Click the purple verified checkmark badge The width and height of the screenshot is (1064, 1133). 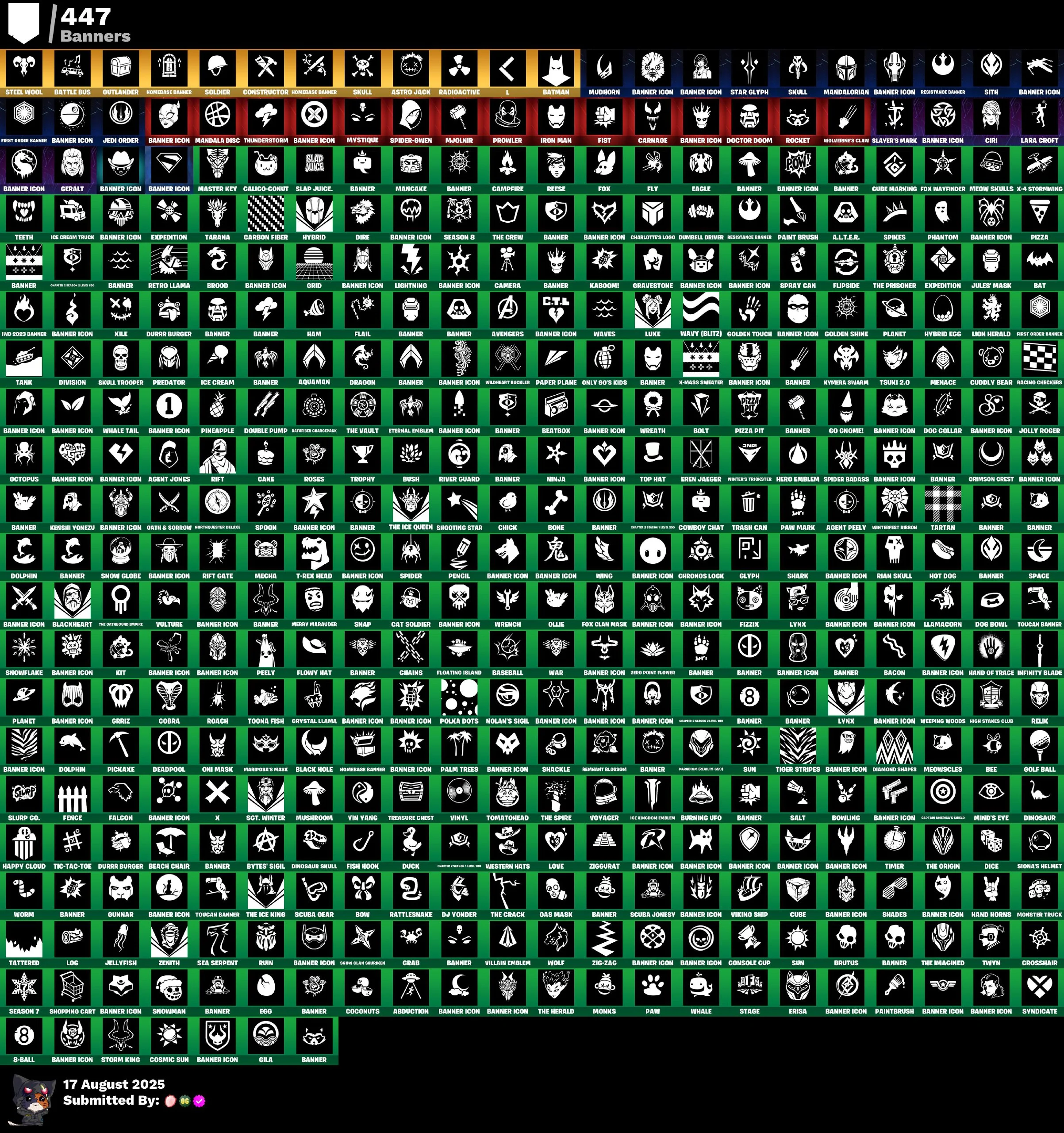pos(199,1101)
